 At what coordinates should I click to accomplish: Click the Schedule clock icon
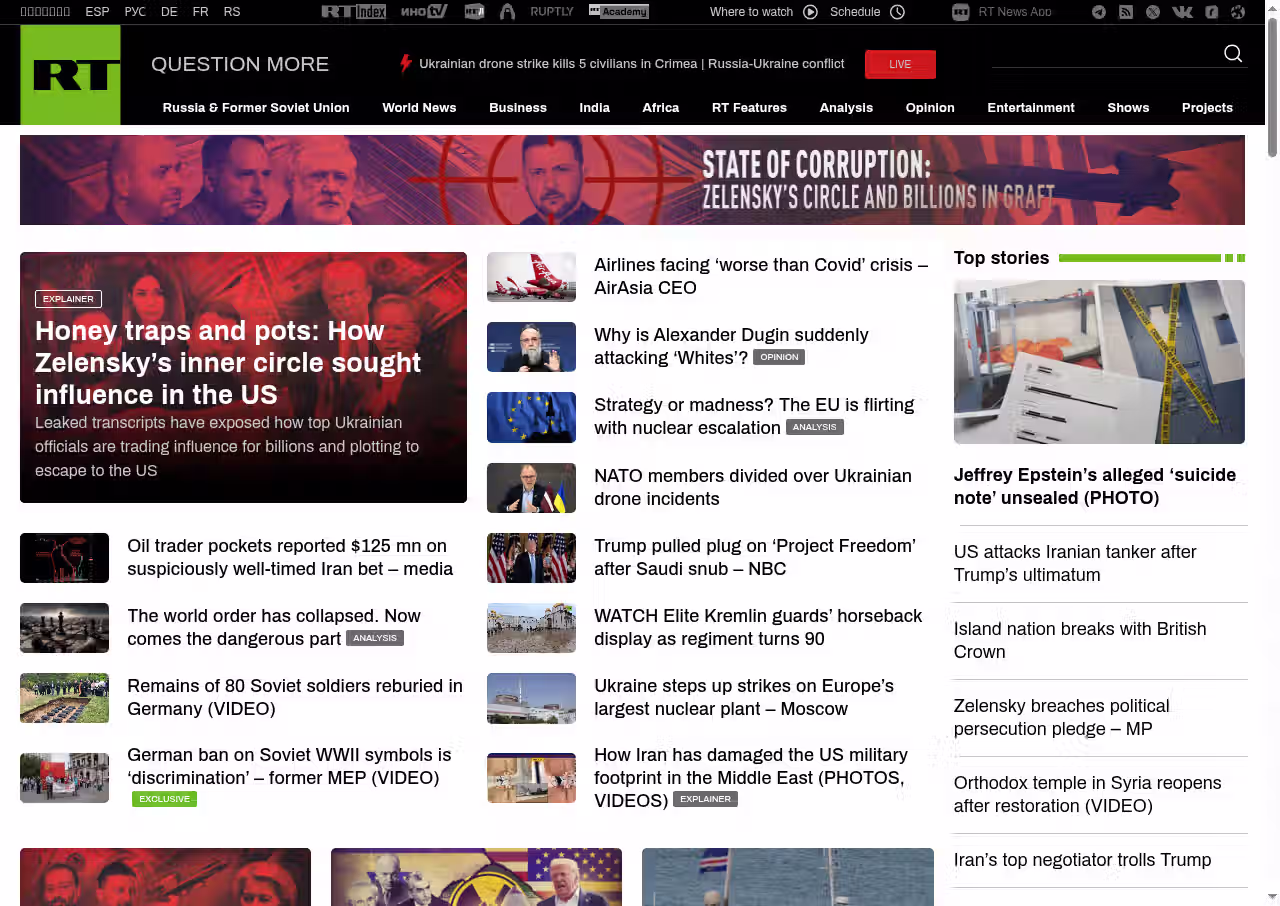coord(897,12)
